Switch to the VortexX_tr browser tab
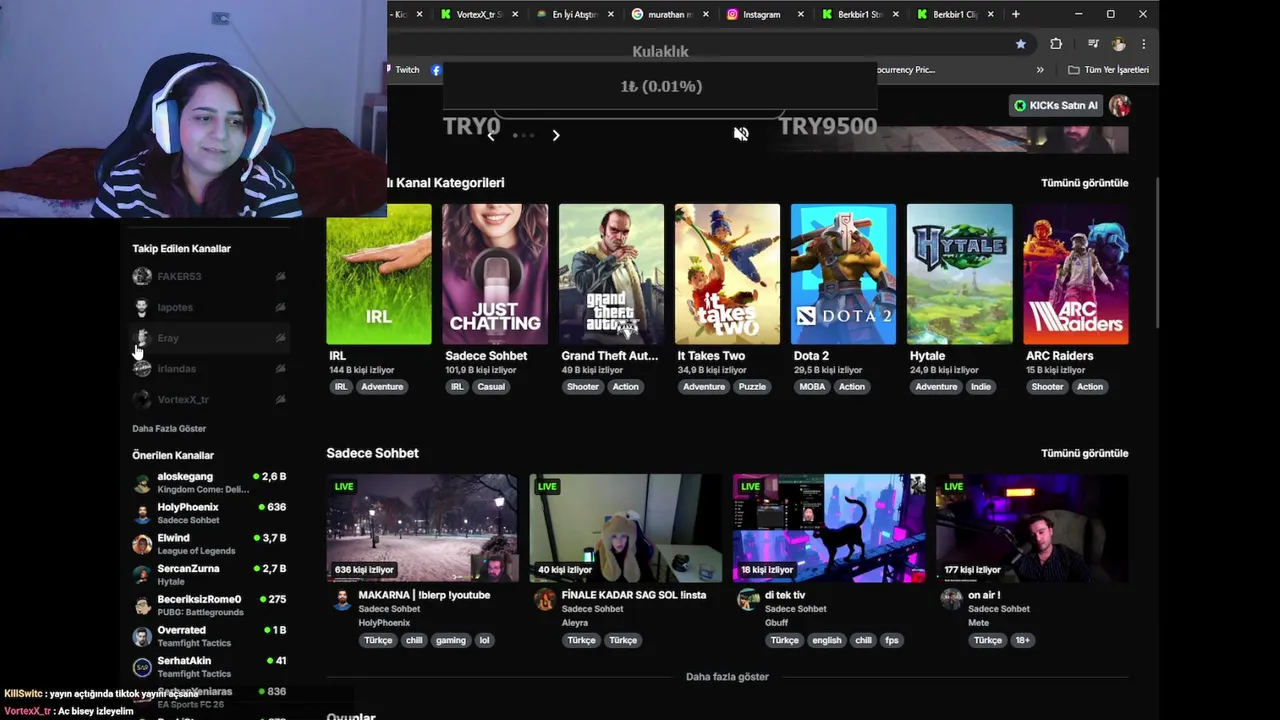 tap(477, 14)
